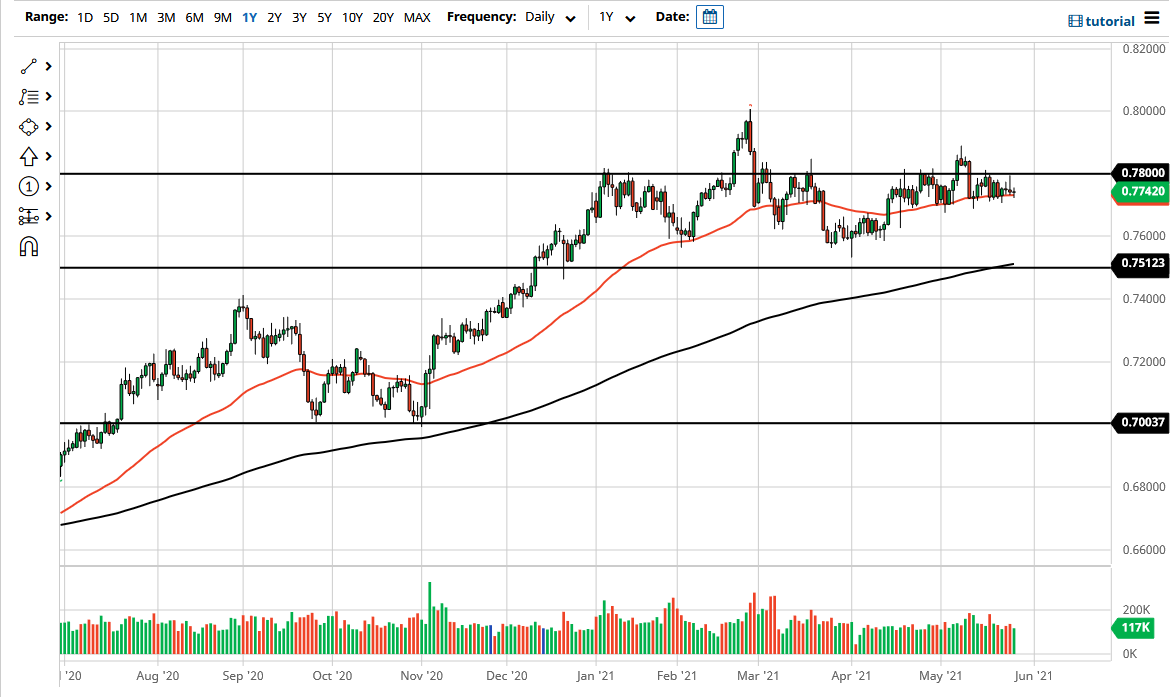Viewport: 1175px width, 697px height.
Task: Select the arrow annotation tool
Action: (x=28, y=156)
